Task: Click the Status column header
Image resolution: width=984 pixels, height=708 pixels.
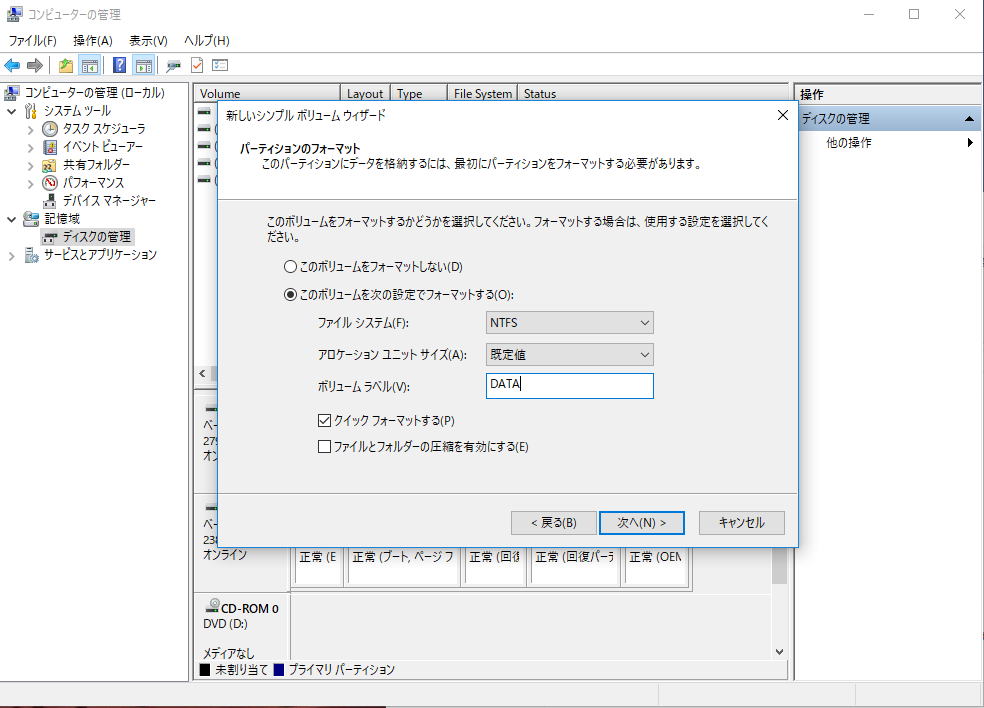Action: (x=653, y=94)
